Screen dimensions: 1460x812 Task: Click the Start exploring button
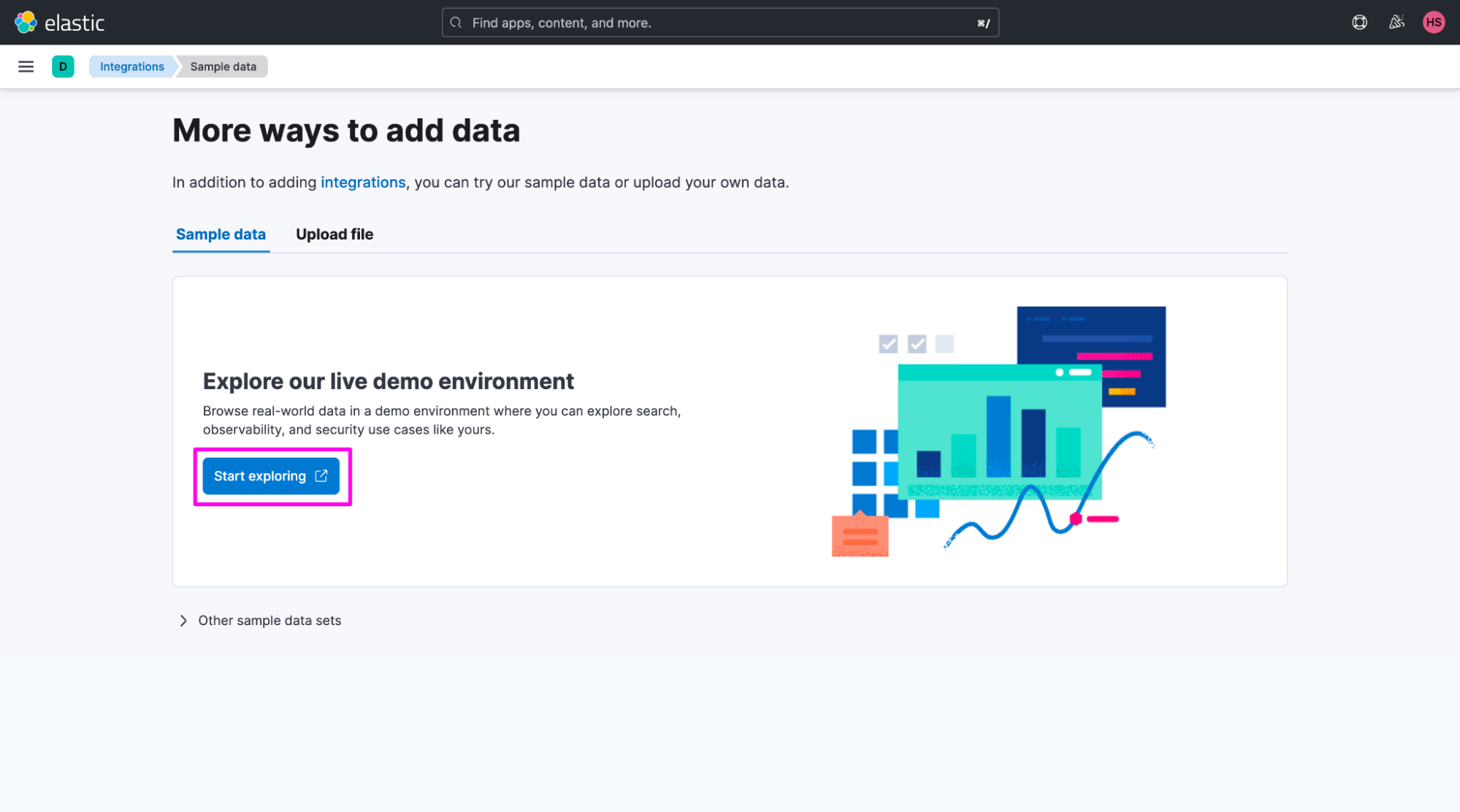[271, 475]
